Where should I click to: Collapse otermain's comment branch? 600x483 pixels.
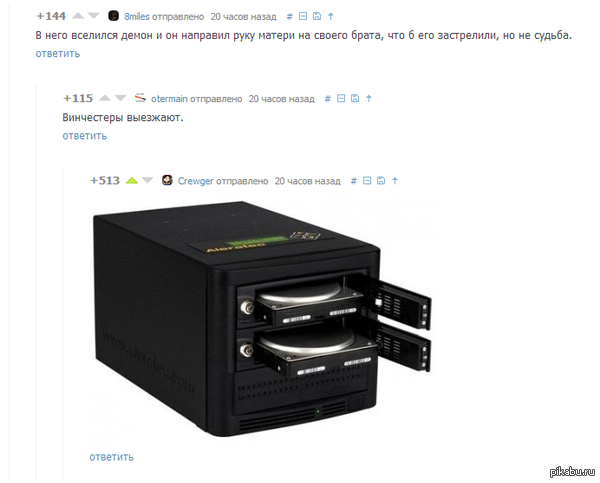click(x=341, y=98)
